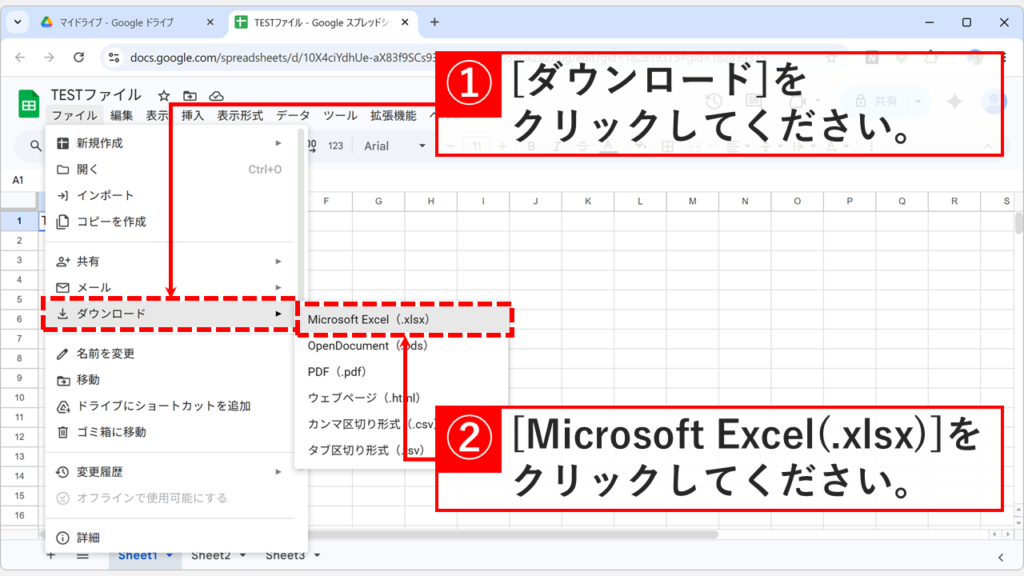1024x576 pixels.
Task: Click the horizontal scrollbar
Action: 513,534
